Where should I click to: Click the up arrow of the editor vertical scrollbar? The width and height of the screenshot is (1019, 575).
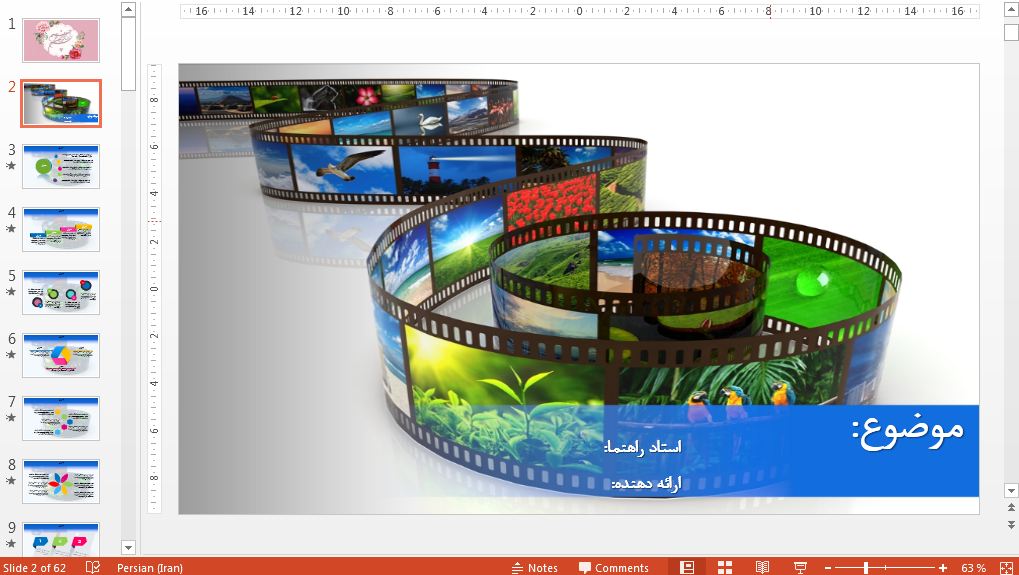pyautogui.click(x=1010, y=9)
